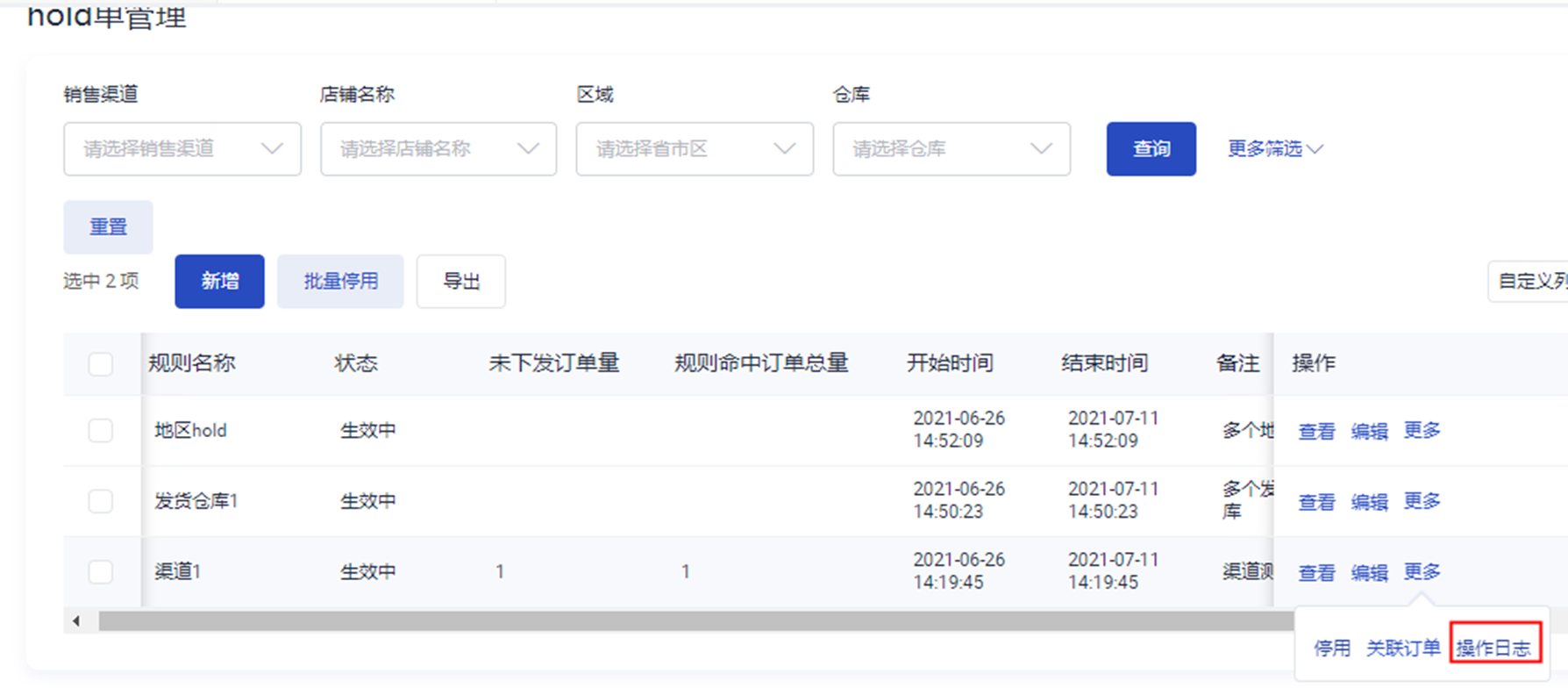Click 查看 for 地区hold row
1568x688 pixels.
pyautogui.click(x=1316, y=431)
